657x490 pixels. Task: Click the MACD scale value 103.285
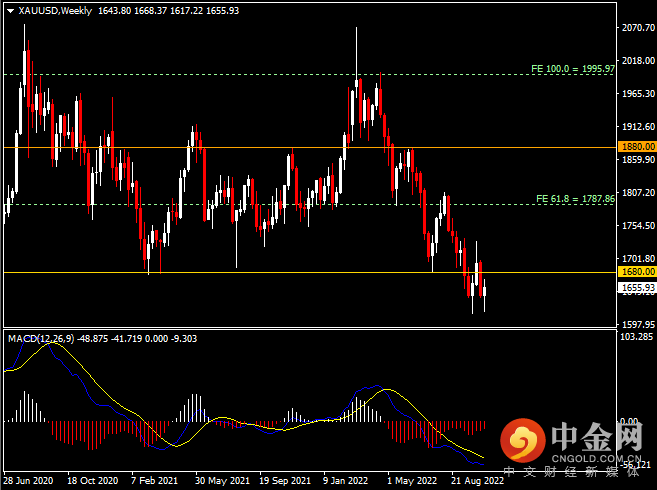(x=636, y=337)
